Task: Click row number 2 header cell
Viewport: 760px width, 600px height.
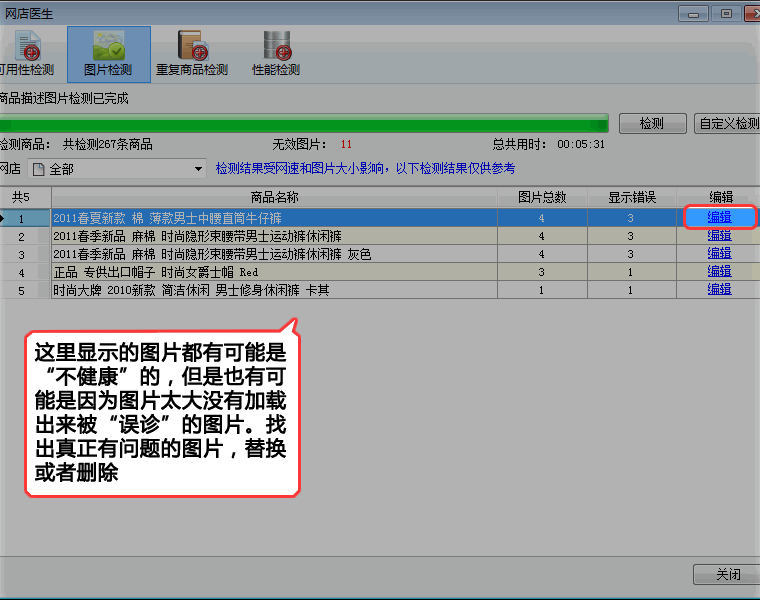Action: (25, 237)
